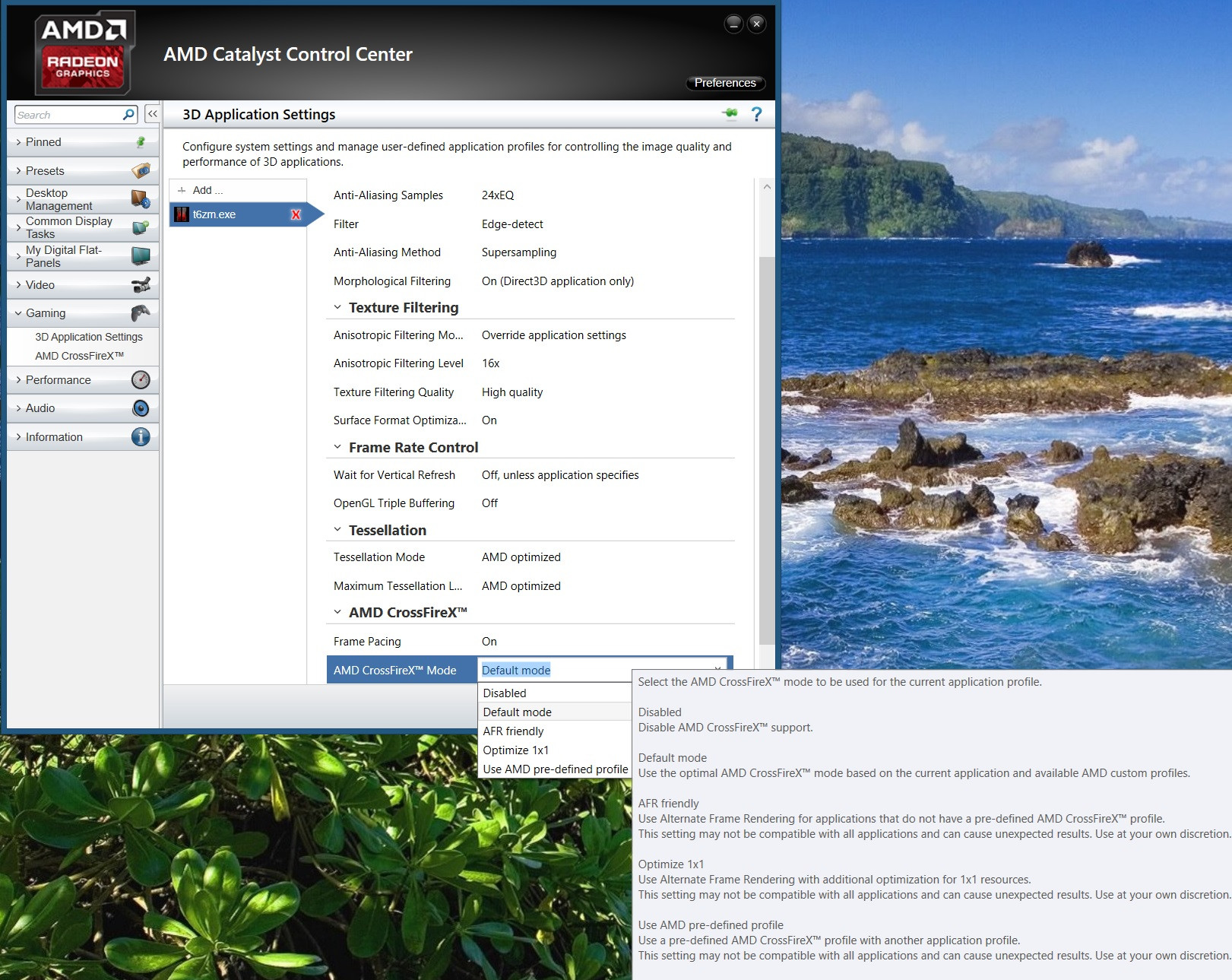Click the search magnifier icon
This screenshot has height=980, width=1232.
[x=128, y=114]
